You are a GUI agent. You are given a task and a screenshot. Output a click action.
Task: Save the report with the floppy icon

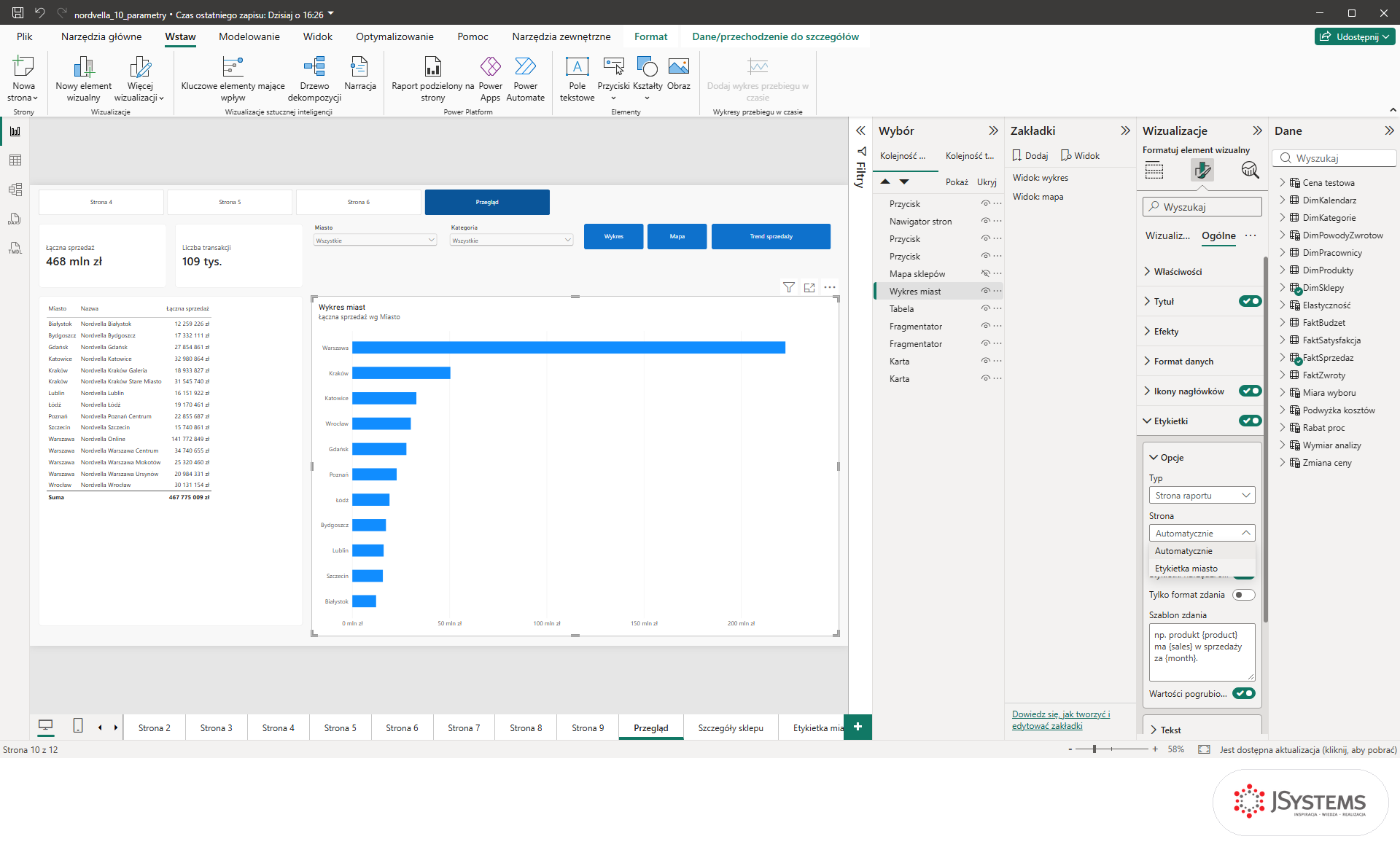[x=18, y=13]
